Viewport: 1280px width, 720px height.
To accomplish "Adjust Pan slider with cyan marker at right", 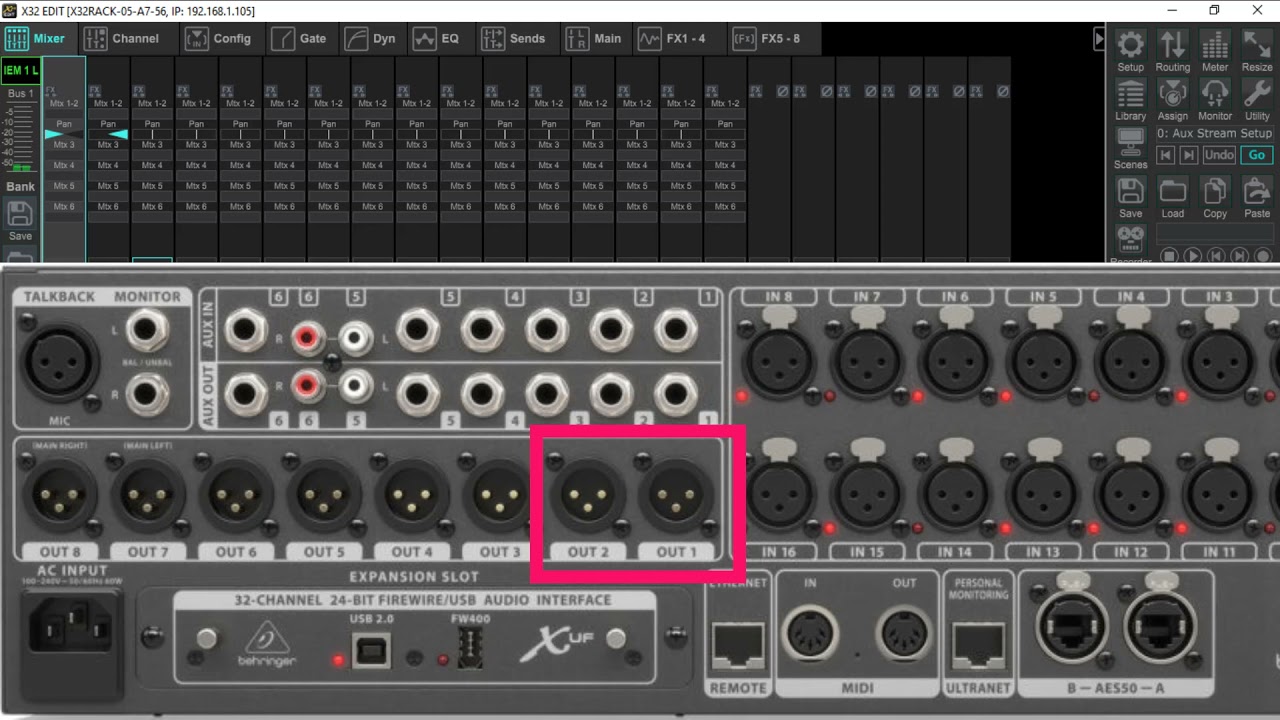I will pyautogui.click(x=108, y=133).
